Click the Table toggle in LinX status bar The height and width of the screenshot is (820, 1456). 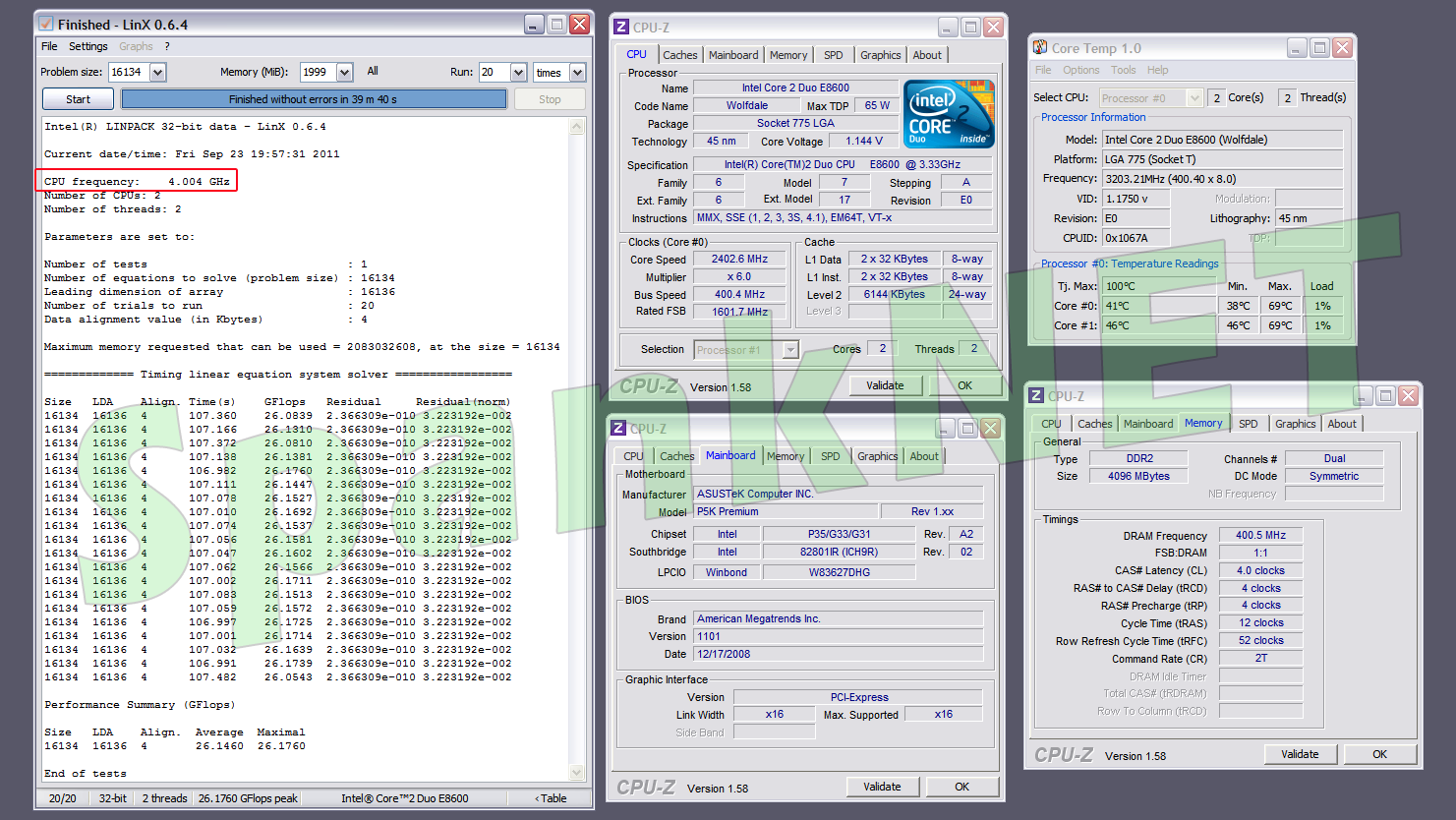tap(551, 798)
